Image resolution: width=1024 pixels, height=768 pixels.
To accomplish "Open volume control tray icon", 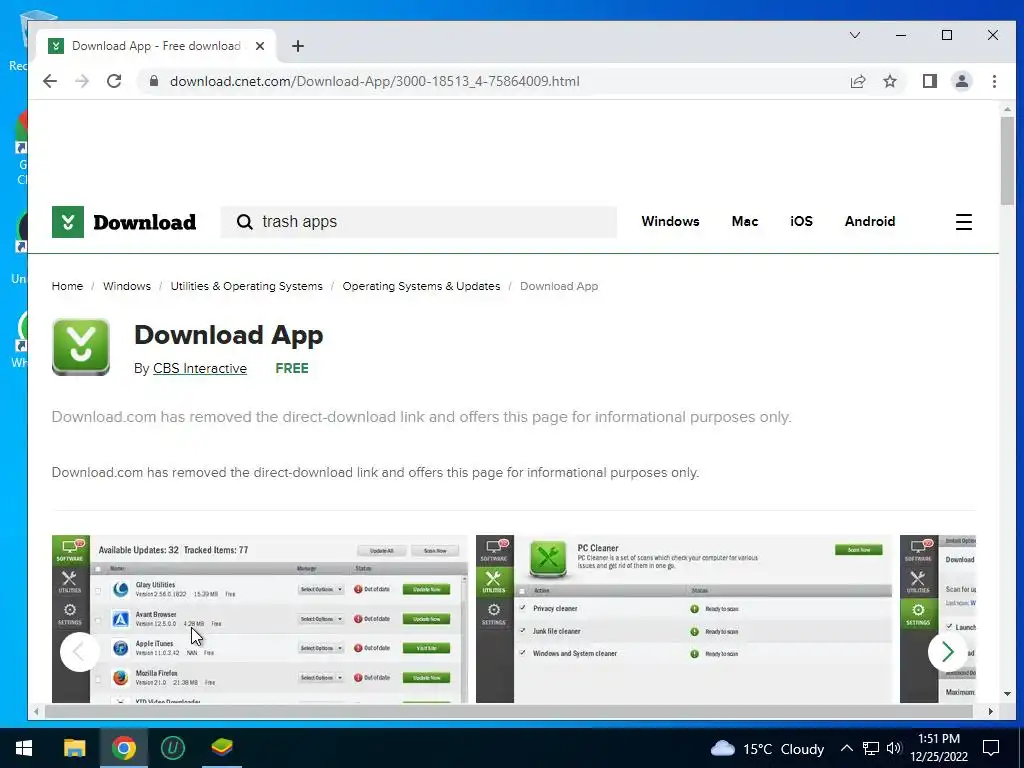I will 894,748.
